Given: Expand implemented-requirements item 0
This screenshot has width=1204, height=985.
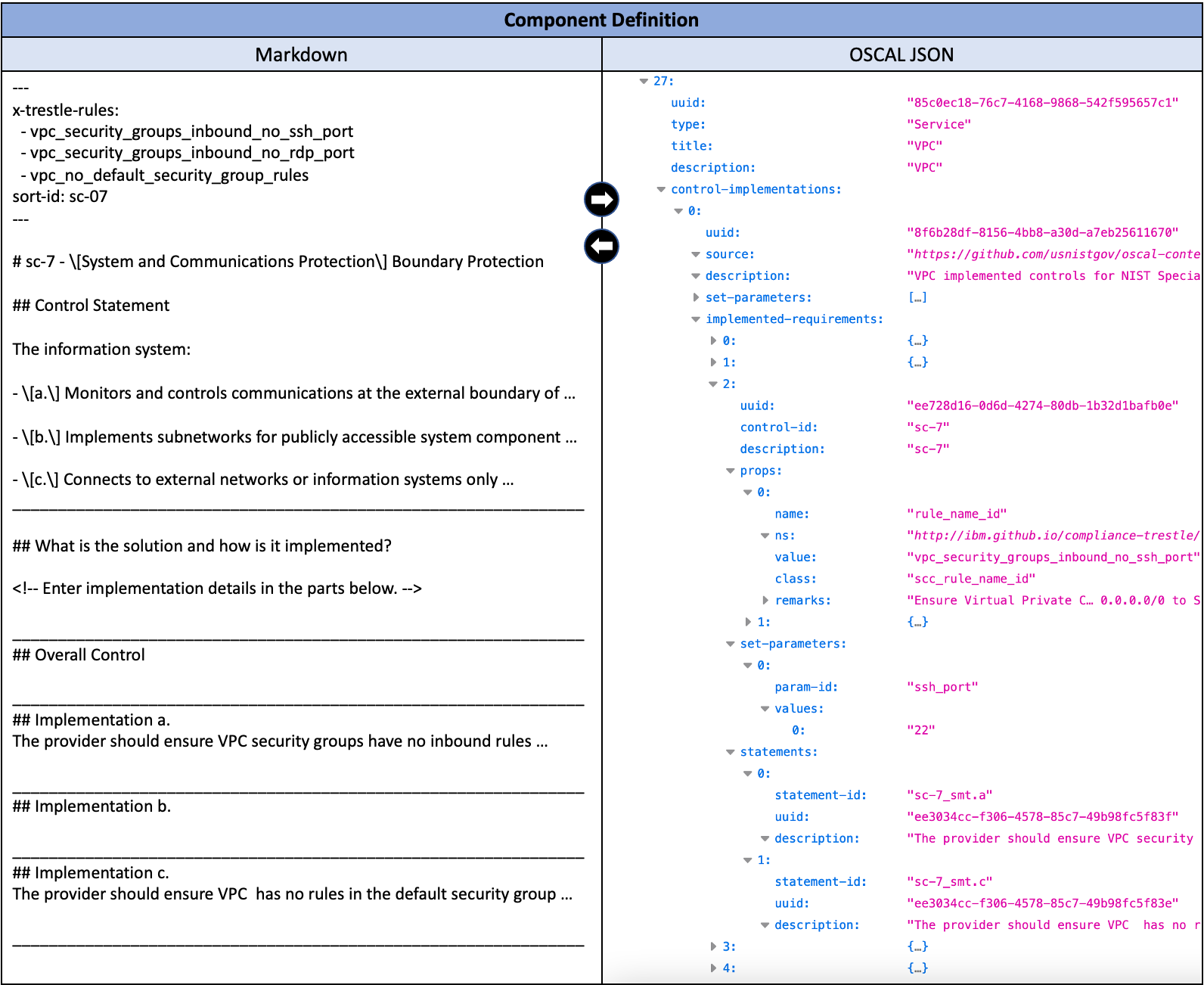Looking at the screenshot, I should (x=713, y=340).
